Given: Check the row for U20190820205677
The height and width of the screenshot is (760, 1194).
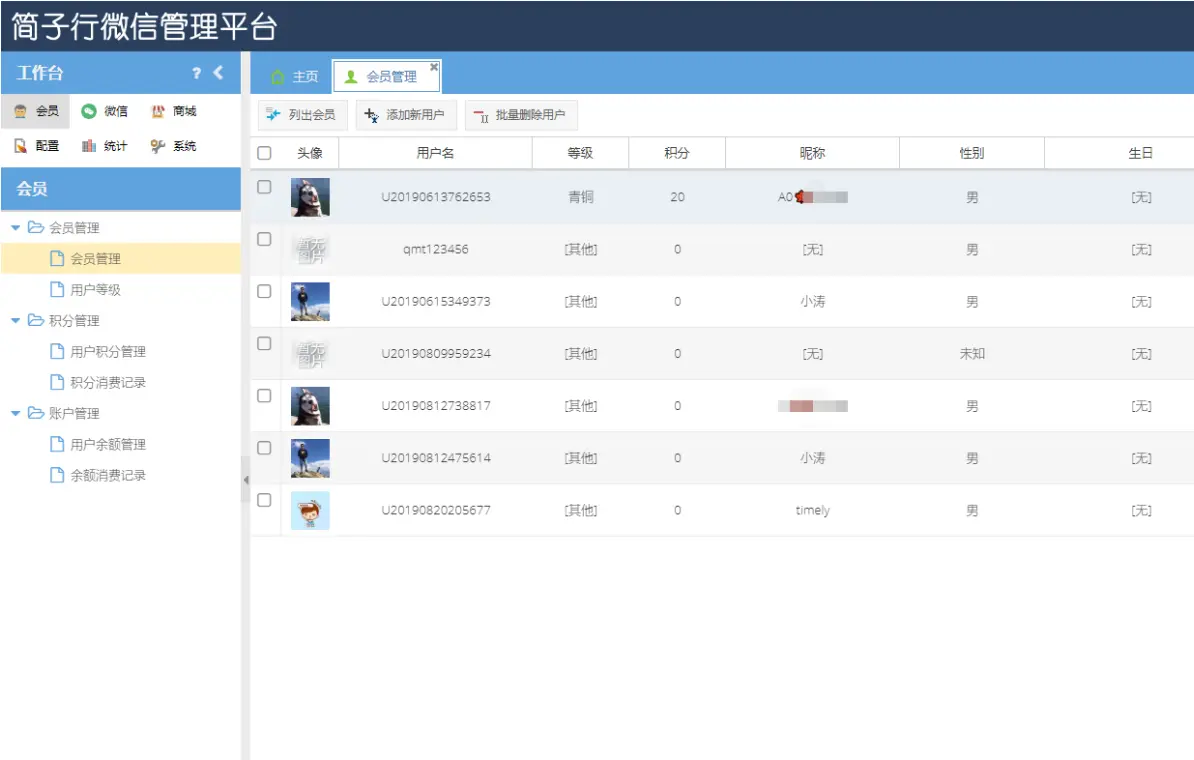Looking at the screenshot, I should pyautogui.click(x=264, y=500).
